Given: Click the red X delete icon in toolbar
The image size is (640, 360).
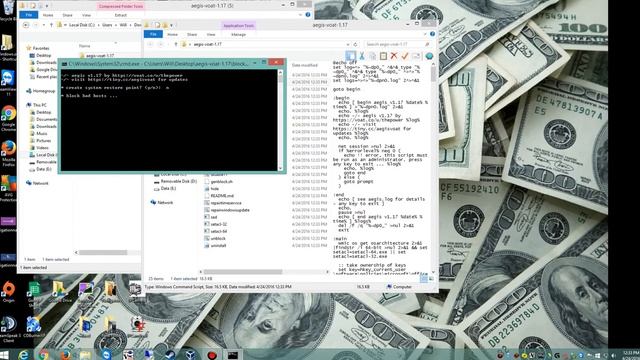Looking at the screenshot, I should [x=394, y=56].
